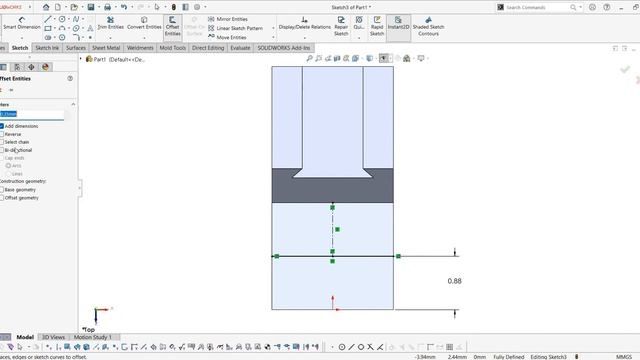Open the Smart Dimension dropdown arrow
Image resolution: width=640 pixels, height=360 pixels.
(x=22, y=38)
